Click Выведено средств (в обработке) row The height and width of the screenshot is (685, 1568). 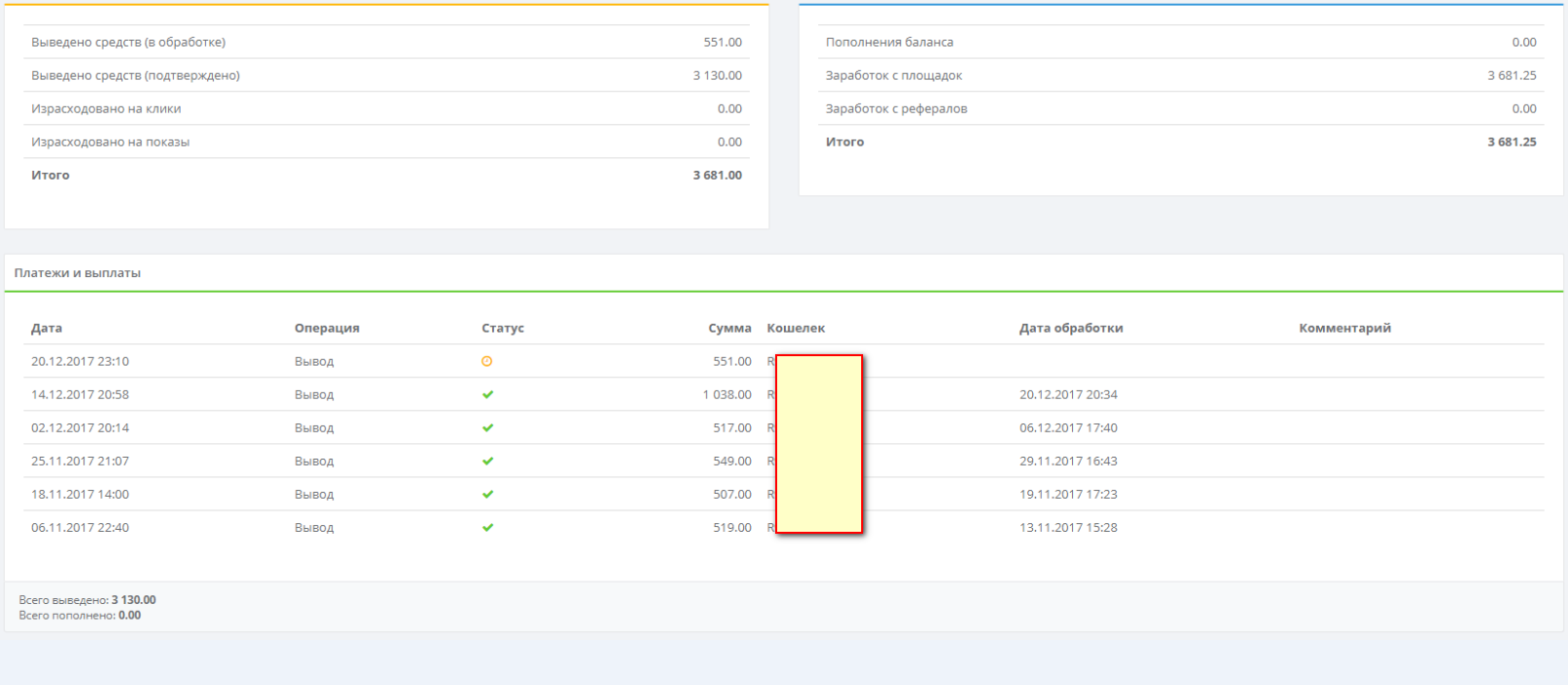pyautogui.click(x=128, y=42)
